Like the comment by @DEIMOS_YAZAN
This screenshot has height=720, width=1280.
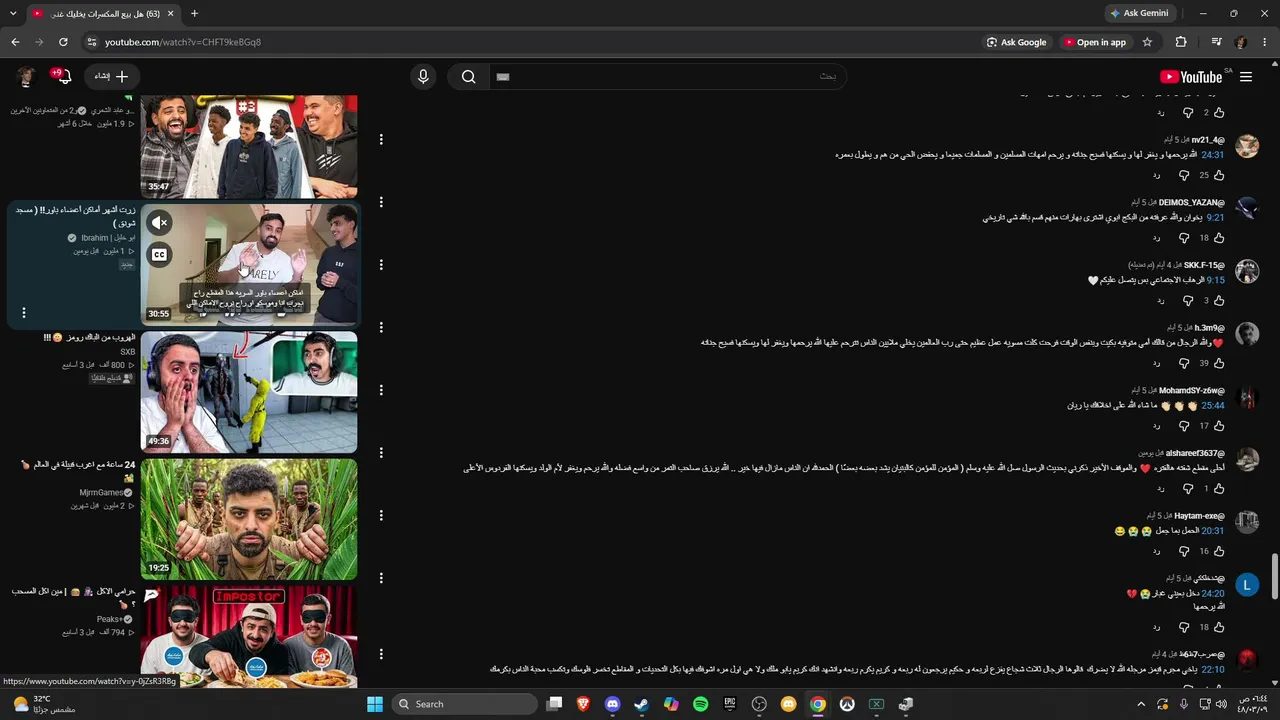click(1219, 238)
